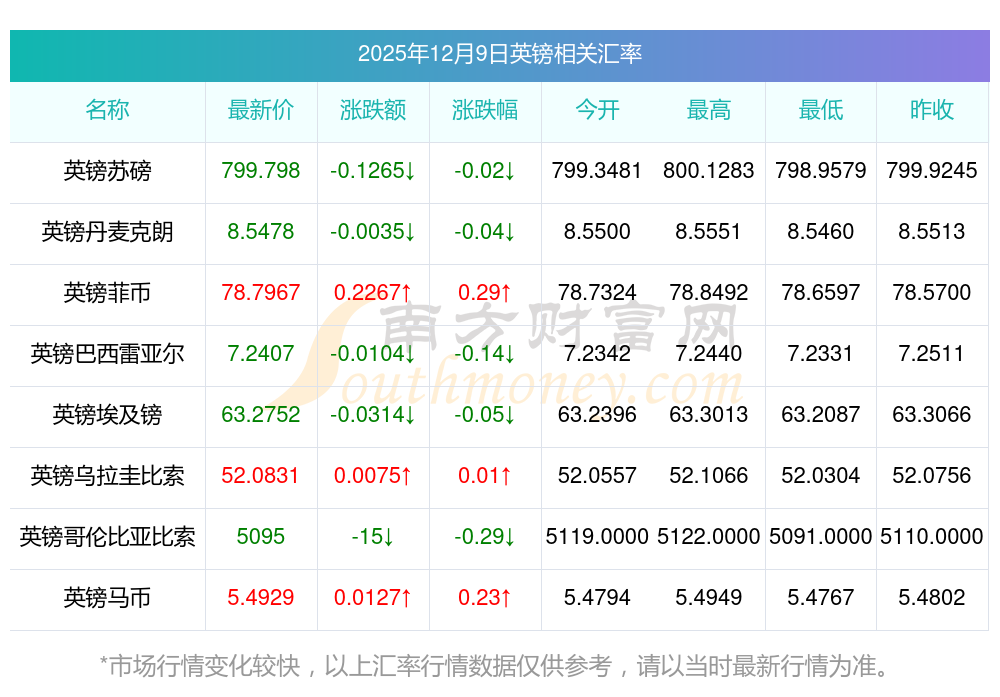Viewport: 1000px width, 697px height.
Task: Click low value 798.9579
Action: pos(821,171)
